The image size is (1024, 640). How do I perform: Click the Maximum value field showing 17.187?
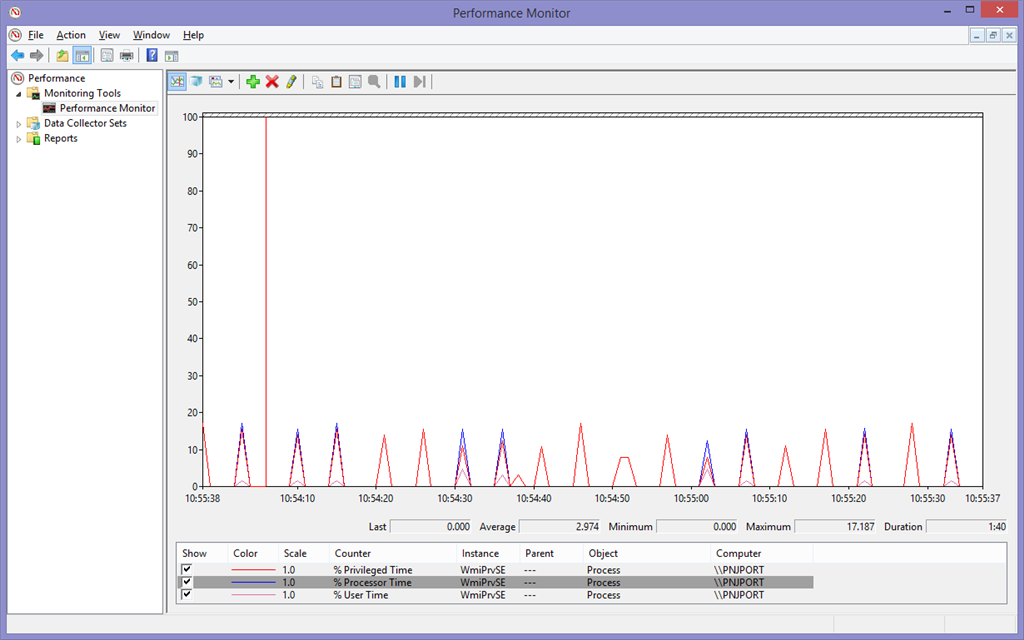[835, 526]
